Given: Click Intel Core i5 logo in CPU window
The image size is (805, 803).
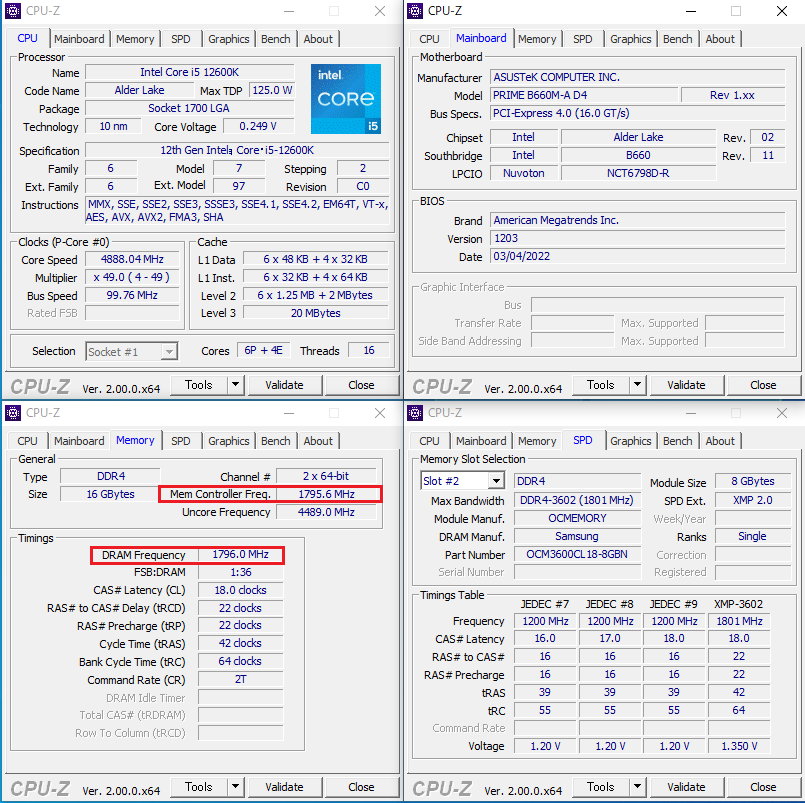Looking at the screenshot, I should 346,99.
